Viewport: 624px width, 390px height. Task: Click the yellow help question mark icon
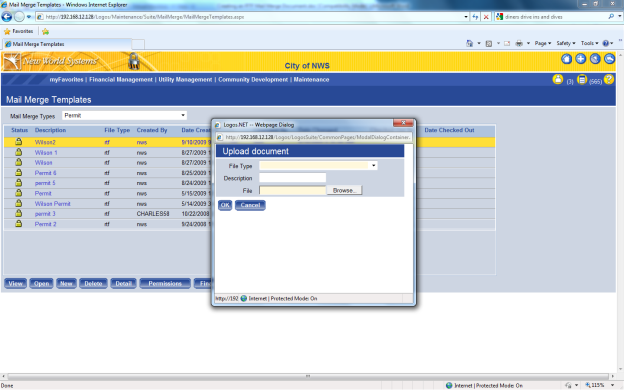608,79
